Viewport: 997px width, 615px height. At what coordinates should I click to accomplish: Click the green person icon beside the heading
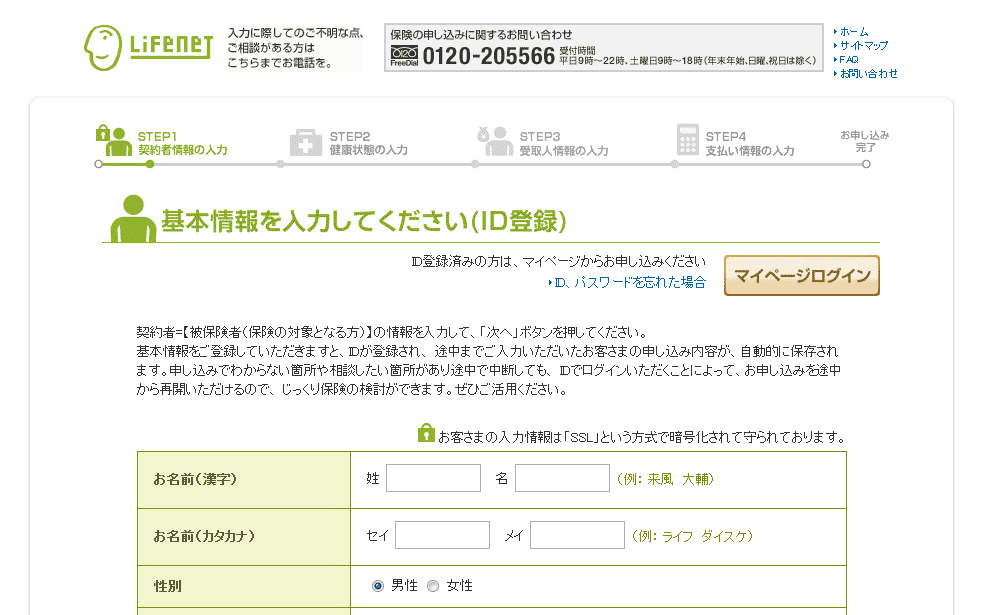133,218
